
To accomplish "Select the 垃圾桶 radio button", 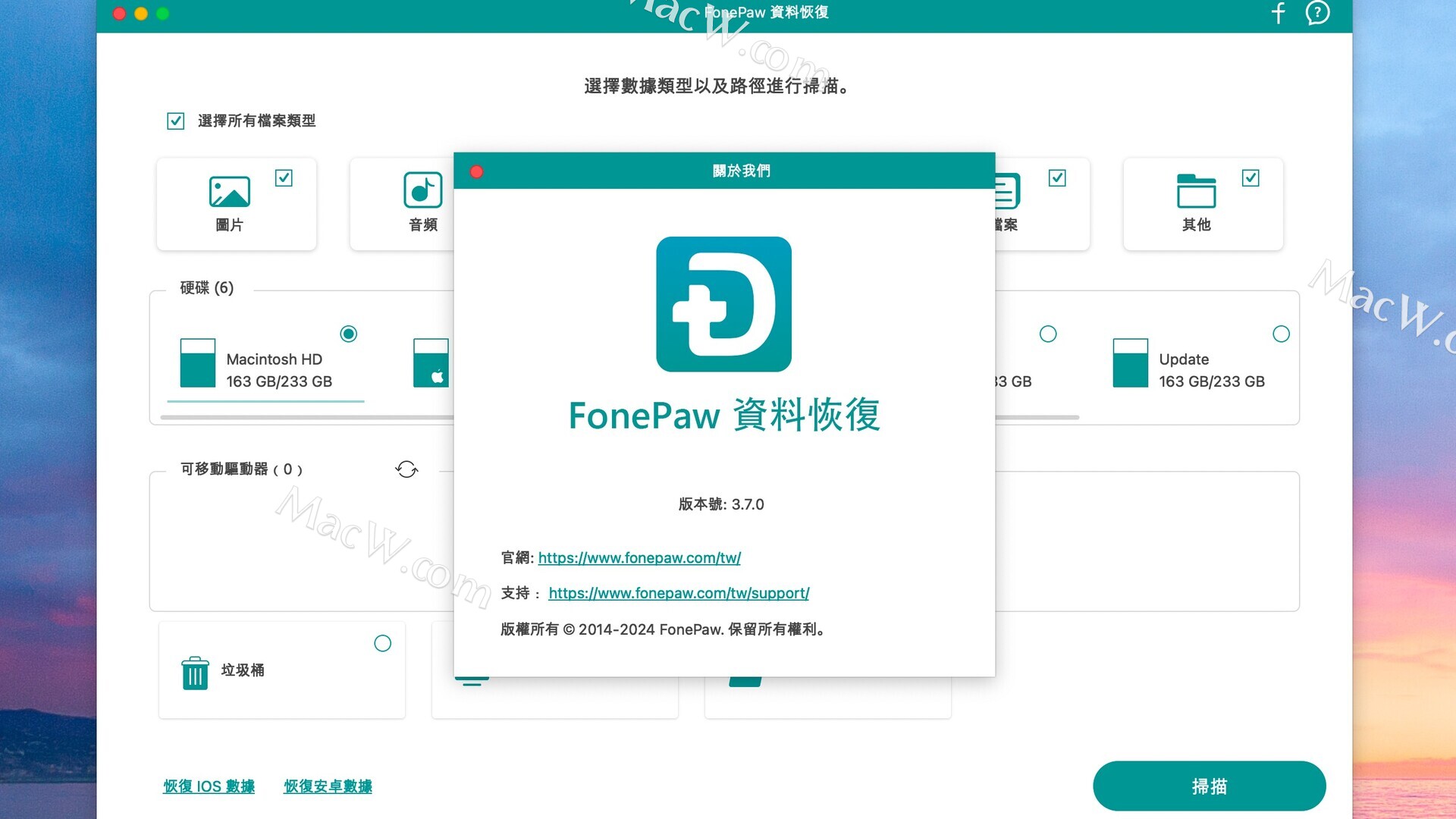I will 383,643.
